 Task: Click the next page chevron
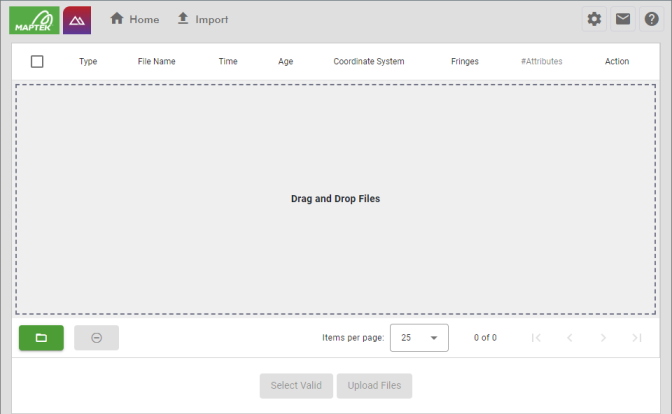coord(603,338)
